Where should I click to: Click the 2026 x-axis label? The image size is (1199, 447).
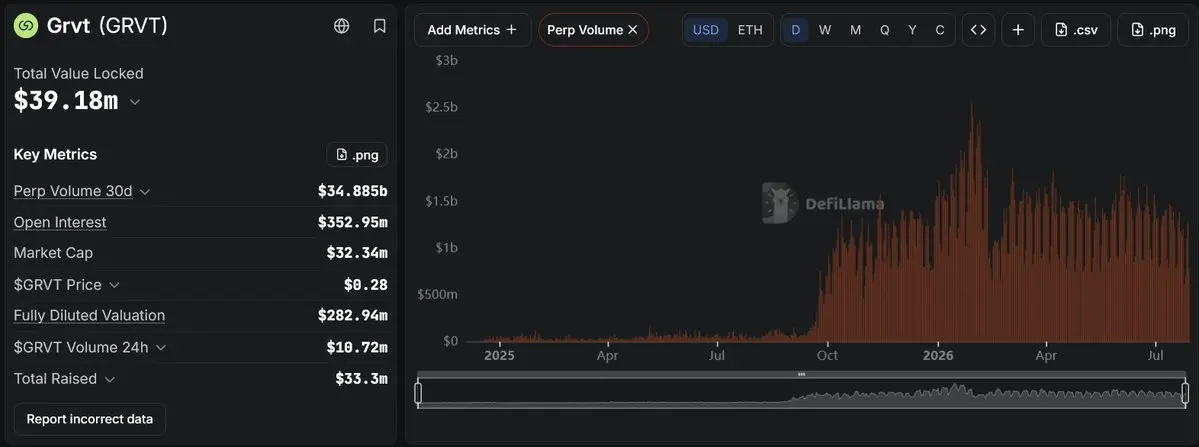coord(937,356)
